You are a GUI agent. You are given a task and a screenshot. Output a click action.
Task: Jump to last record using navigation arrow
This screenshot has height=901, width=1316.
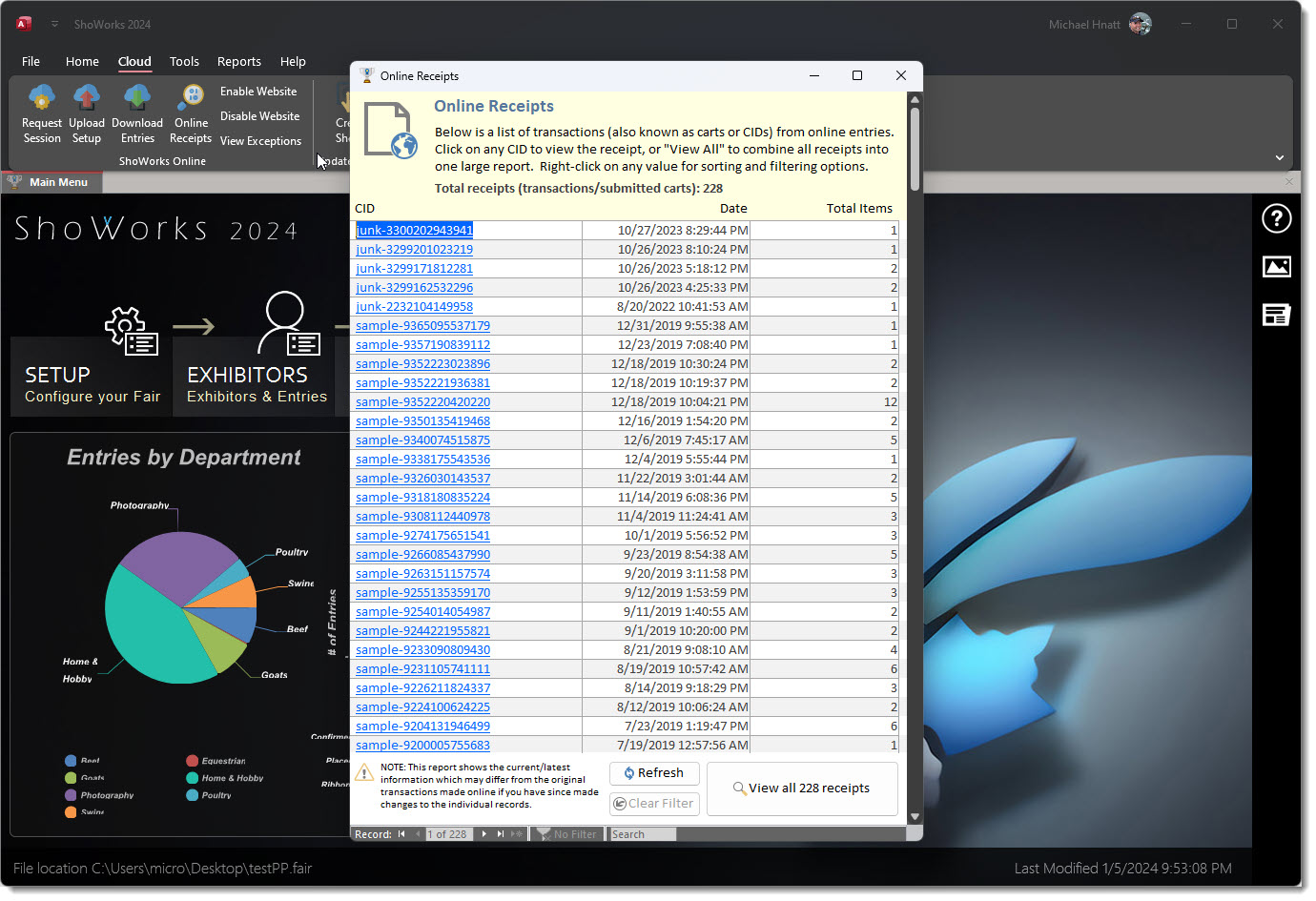pos(501,834)
